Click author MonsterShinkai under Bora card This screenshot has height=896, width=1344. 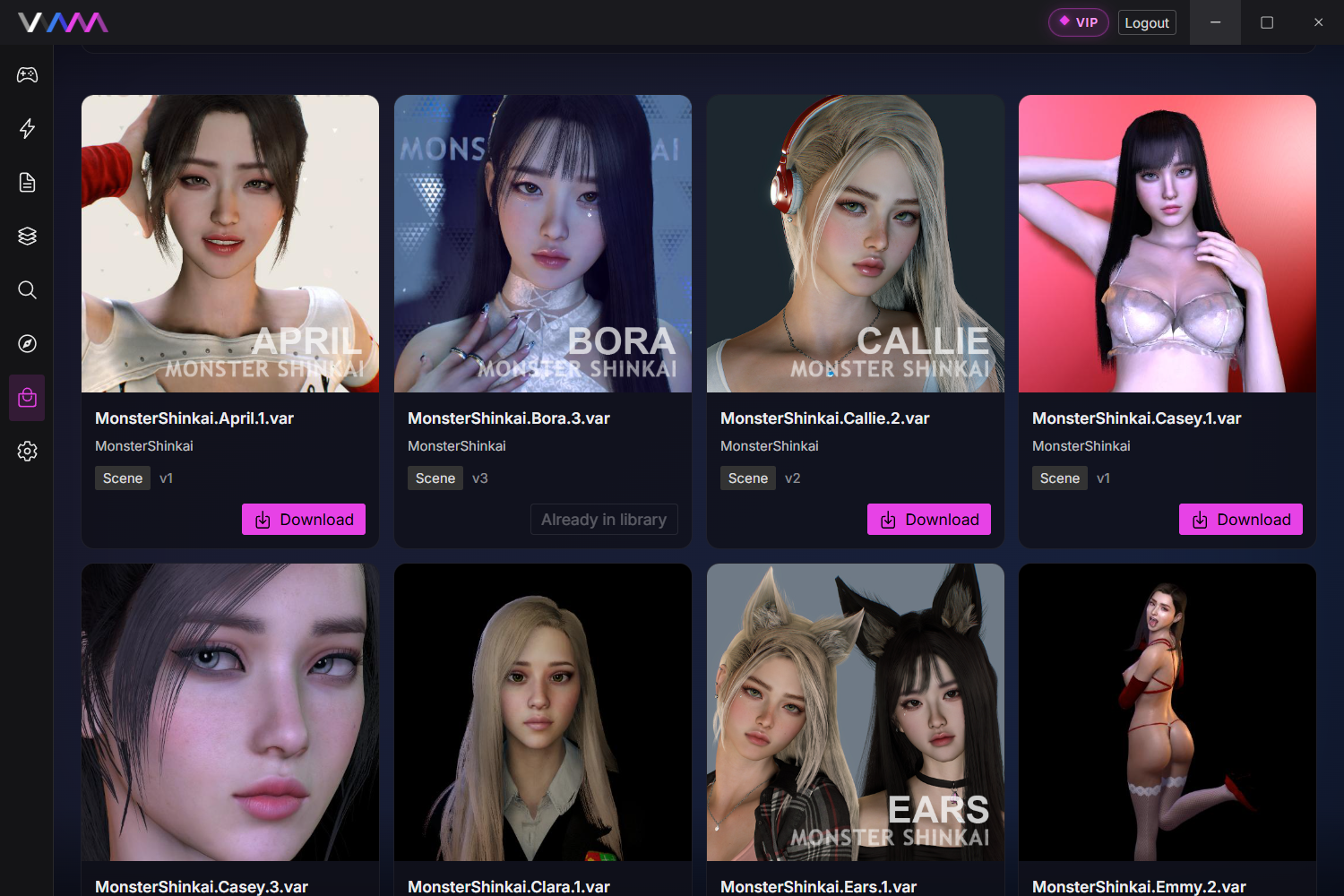click(x=457, y=446)
